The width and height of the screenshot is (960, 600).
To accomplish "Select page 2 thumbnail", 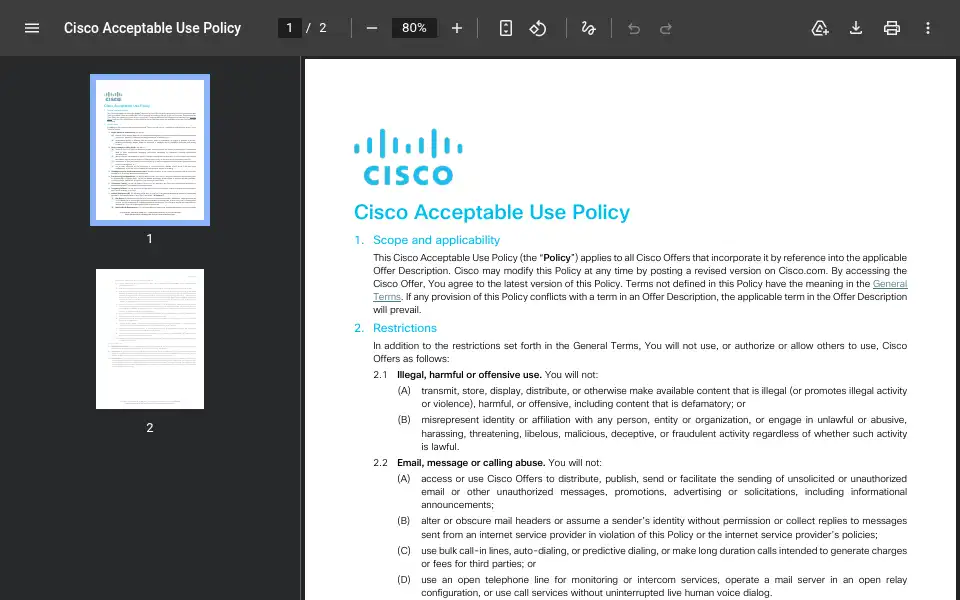I will click(x=150, y=339).
